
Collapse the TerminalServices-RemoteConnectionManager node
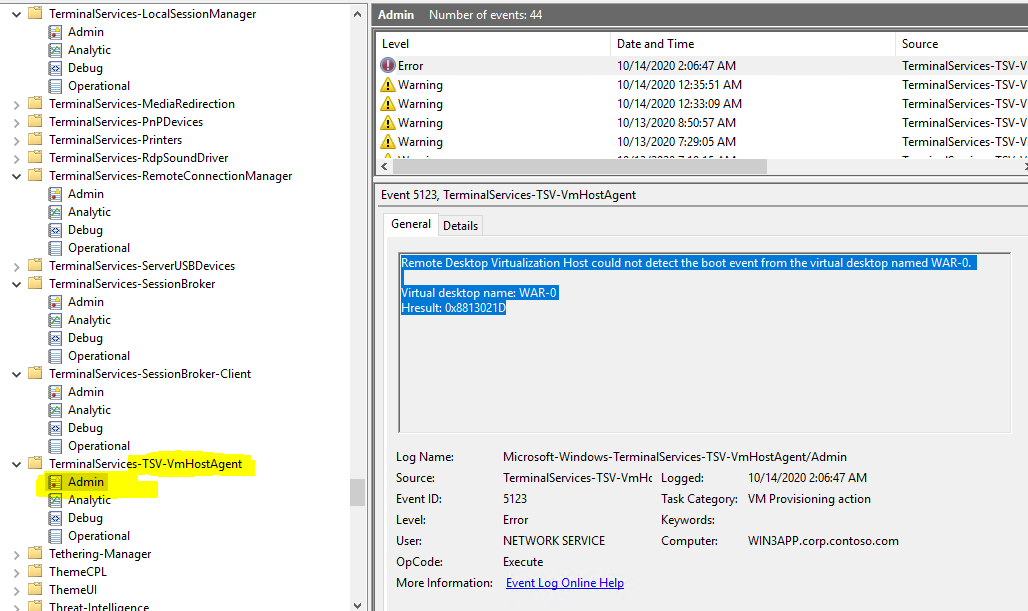pos(16,176)
